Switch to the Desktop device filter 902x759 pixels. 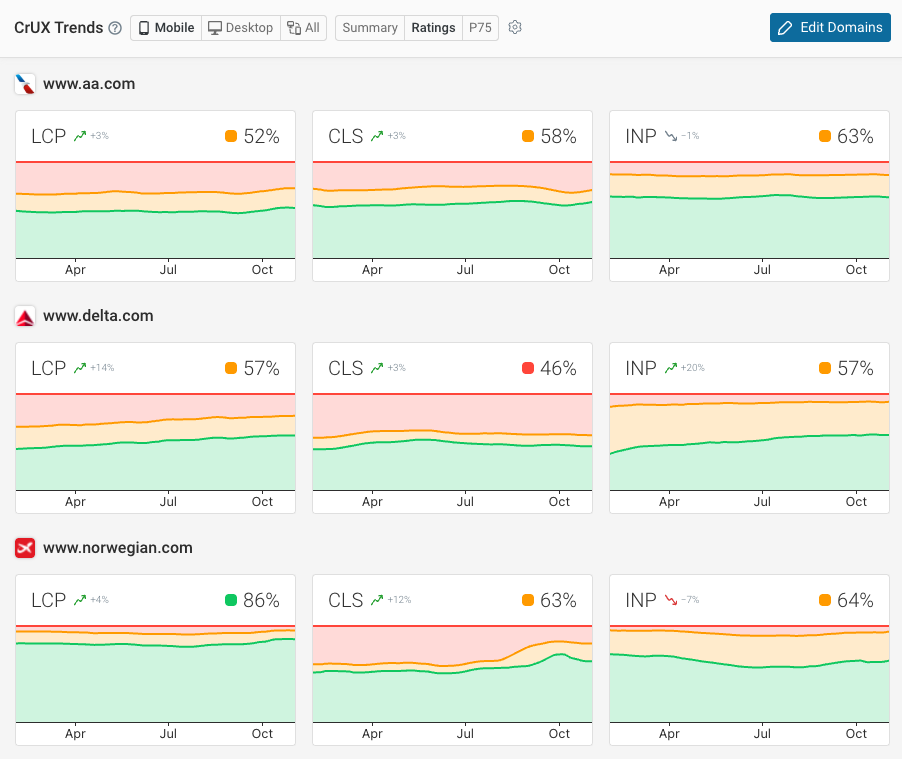[240, 27]
